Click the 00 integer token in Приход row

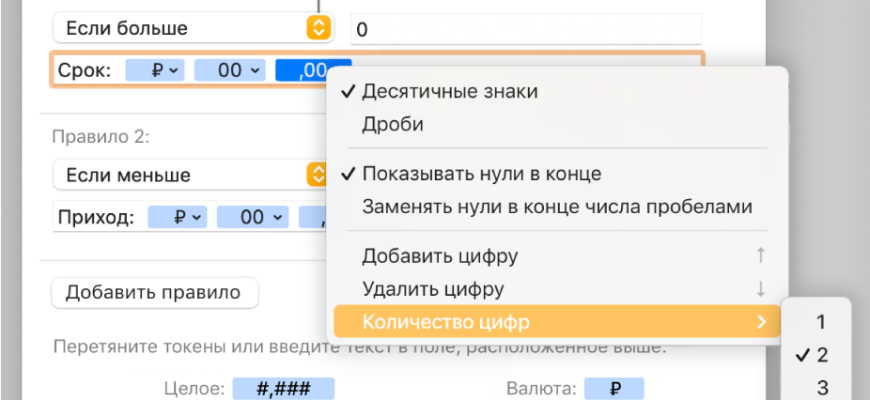tap(253, 217)
